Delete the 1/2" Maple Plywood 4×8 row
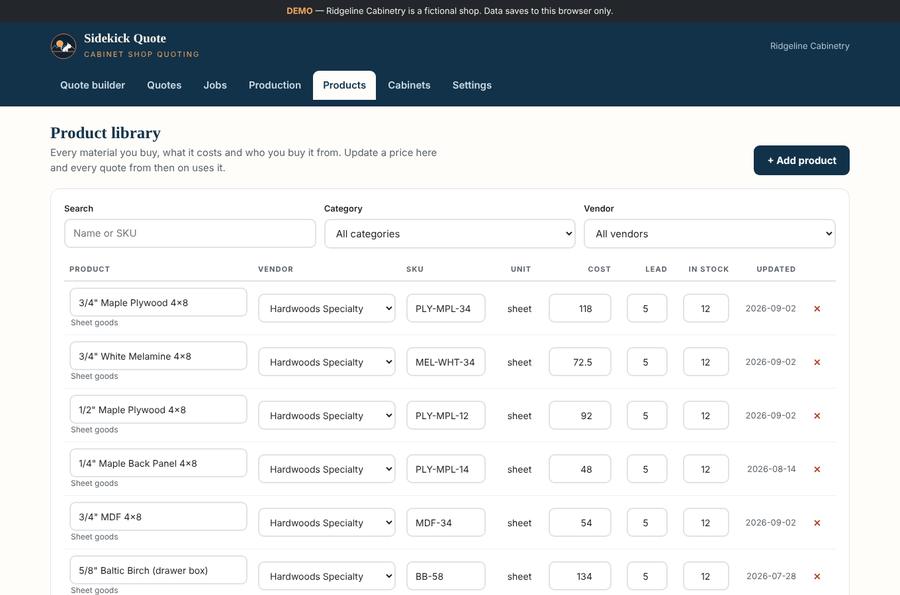Viewport: 900px width, 595px height. point(817,415)
